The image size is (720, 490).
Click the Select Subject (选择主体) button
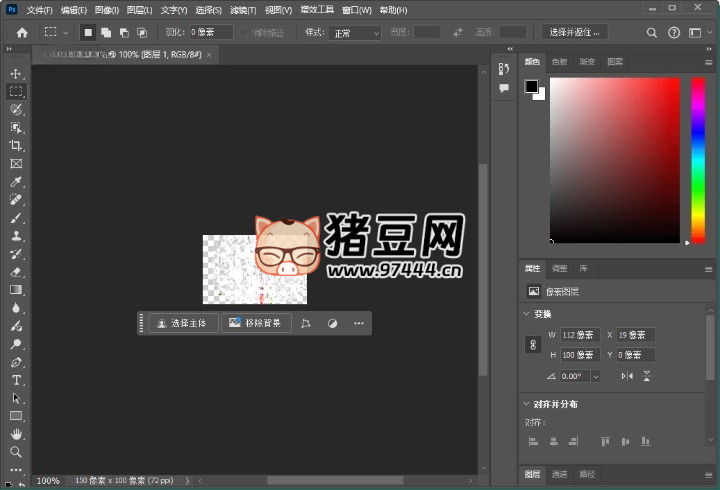point(183,323)
